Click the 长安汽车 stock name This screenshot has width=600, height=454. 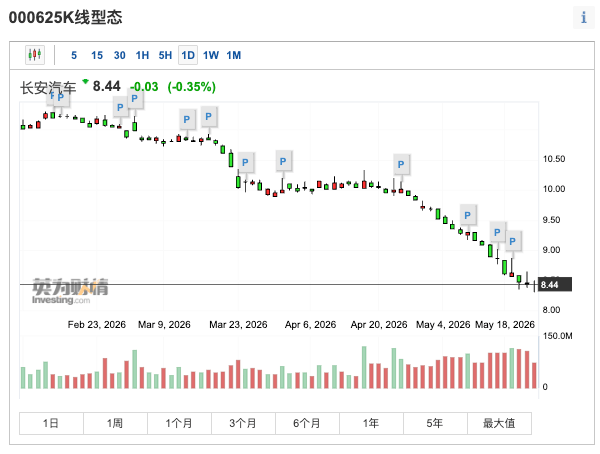(x=48, y=88)
